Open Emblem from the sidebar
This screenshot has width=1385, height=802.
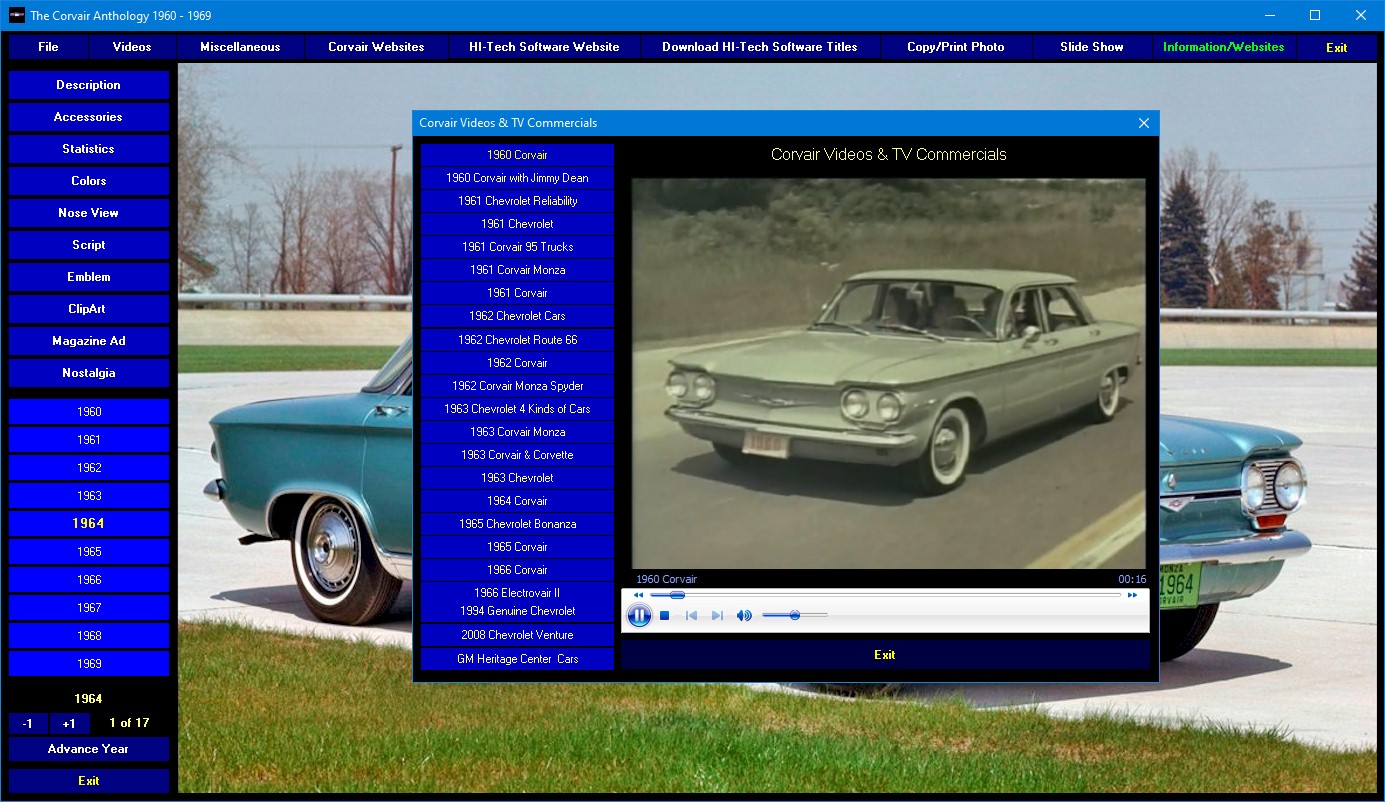(x=89, y=277)
